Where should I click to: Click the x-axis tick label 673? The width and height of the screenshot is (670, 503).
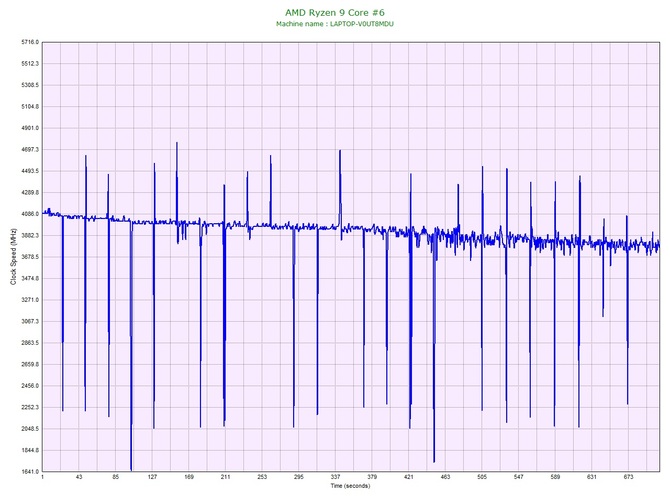pos(628,477)
